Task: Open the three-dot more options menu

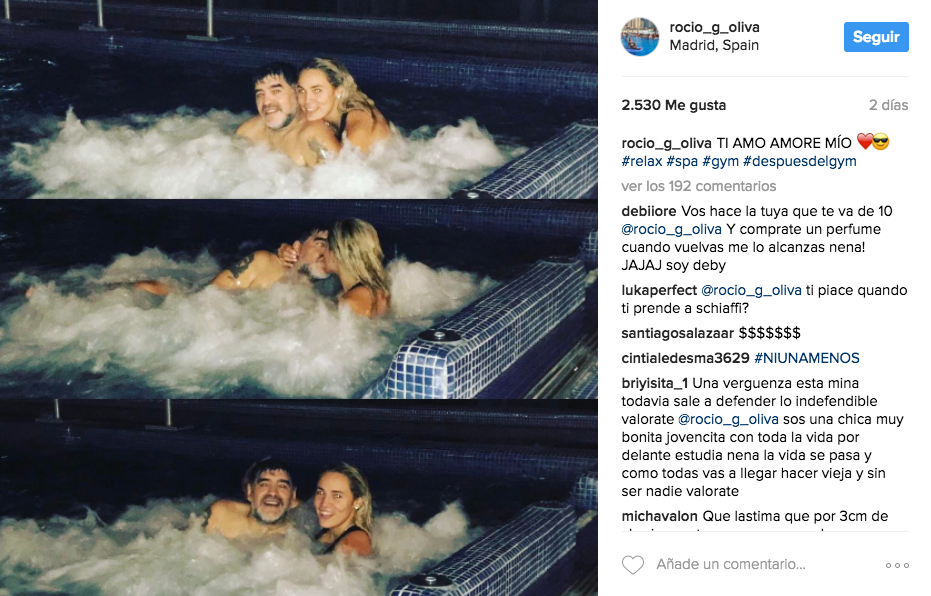Action: (897, 565)
